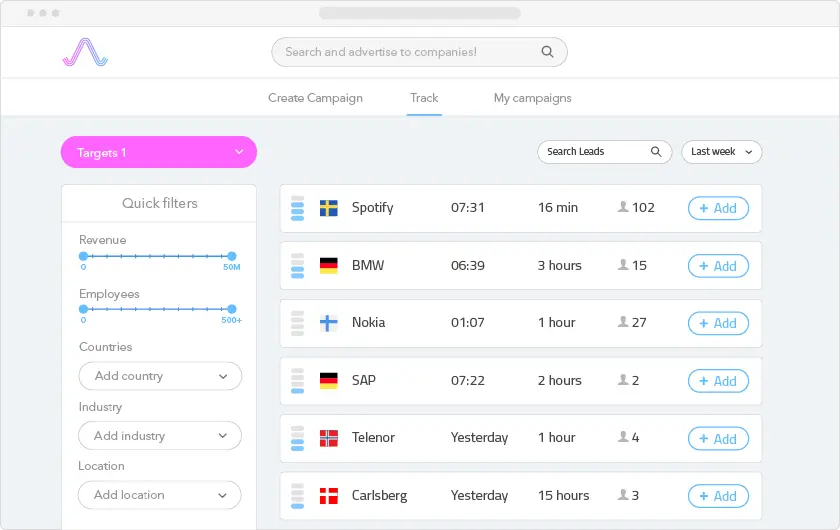Focus the Search Leads input field
This screenshot has width=840, height=530.
coord(604,152)
